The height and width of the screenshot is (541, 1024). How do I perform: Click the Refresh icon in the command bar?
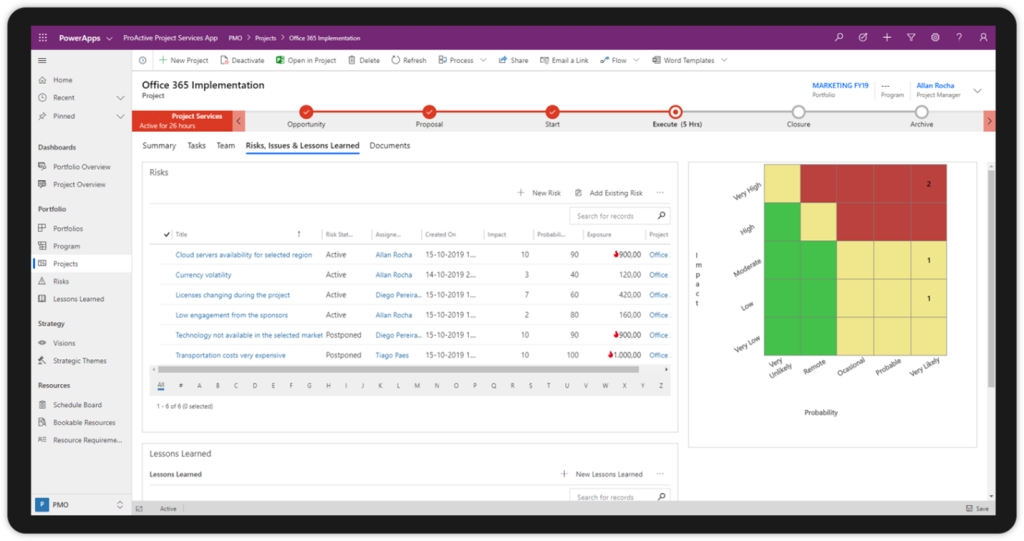396,60
